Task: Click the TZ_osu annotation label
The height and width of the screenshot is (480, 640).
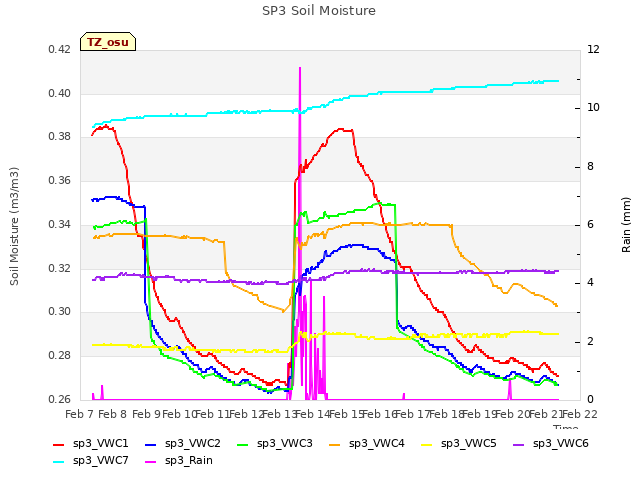Action: tap(108, 42)
